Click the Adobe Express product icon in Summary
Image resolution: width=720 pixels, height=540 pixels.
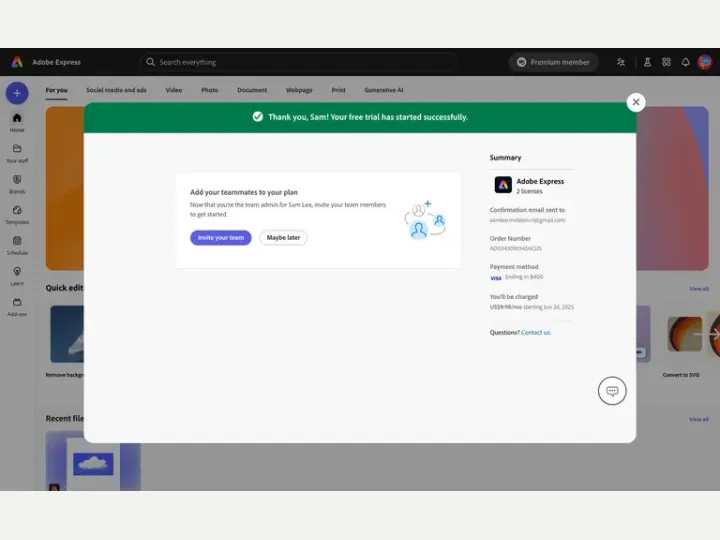point(503,185)
